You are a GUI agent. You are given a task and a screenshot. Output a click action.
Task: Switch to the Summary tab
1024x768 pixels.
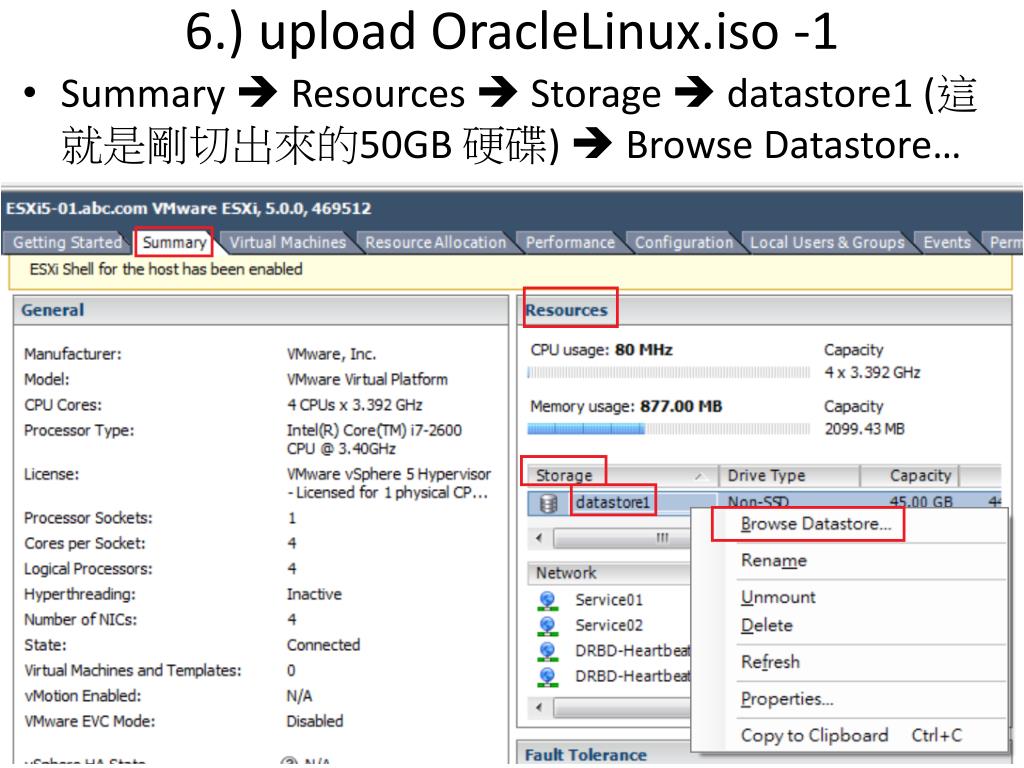(174, 242)
